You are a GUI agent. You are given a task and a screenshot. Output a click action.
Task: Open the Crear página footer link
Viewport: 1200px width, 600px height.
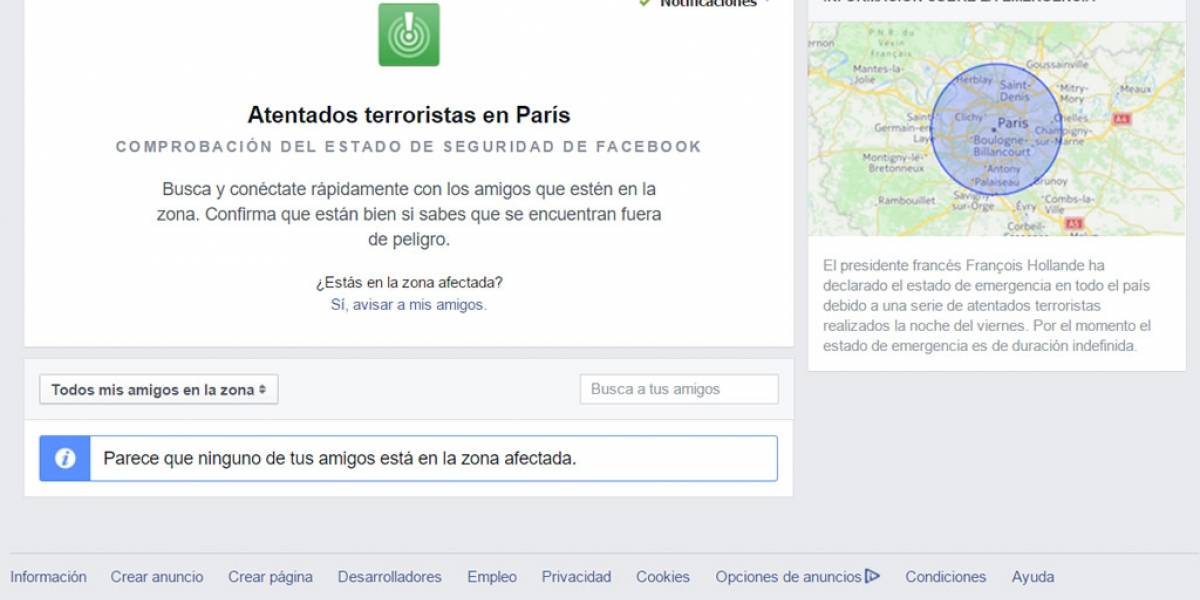(270, 577)
